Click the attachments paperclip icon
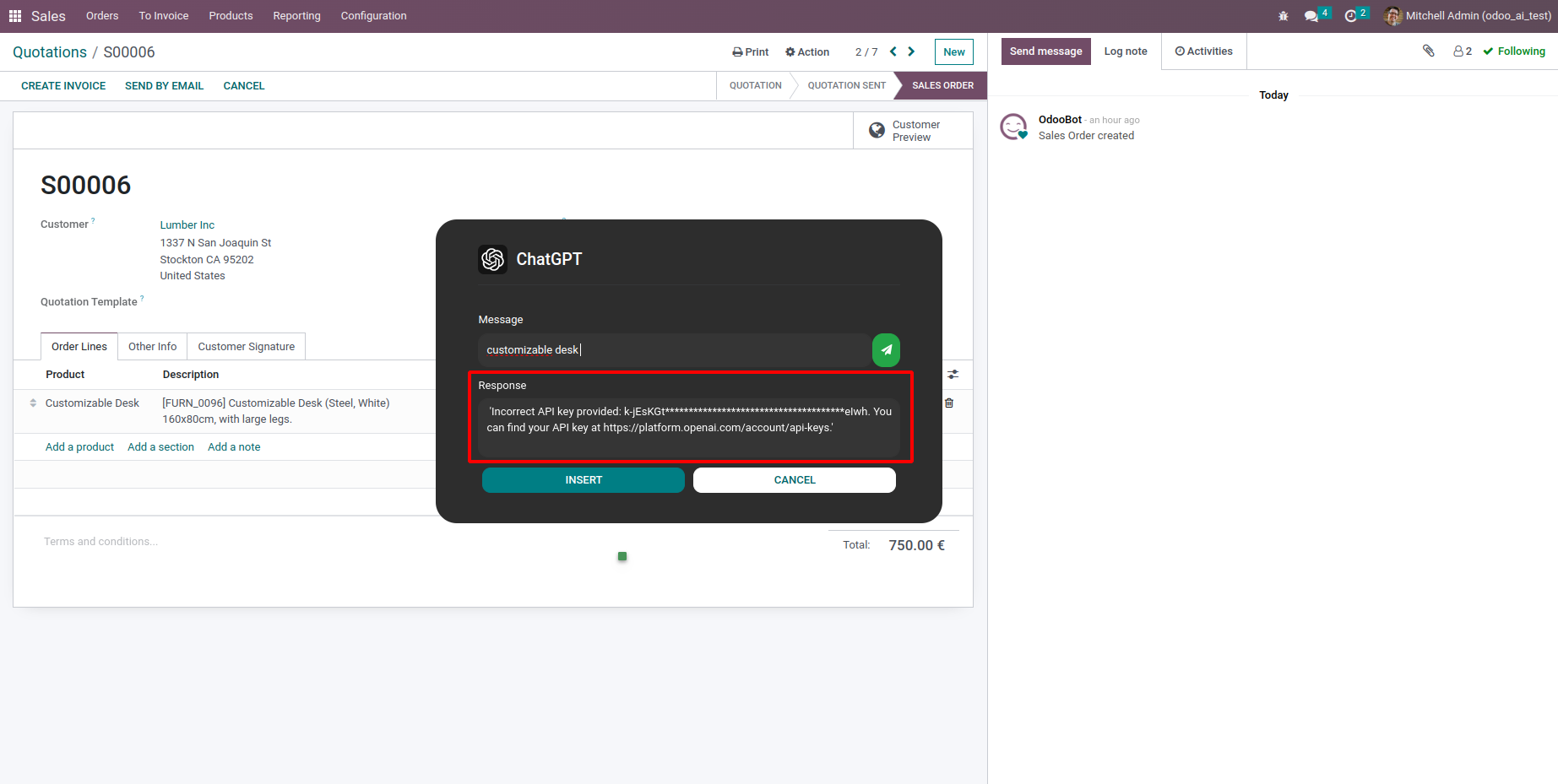Screen dimensions: 1558x784 pos(1429,51)
